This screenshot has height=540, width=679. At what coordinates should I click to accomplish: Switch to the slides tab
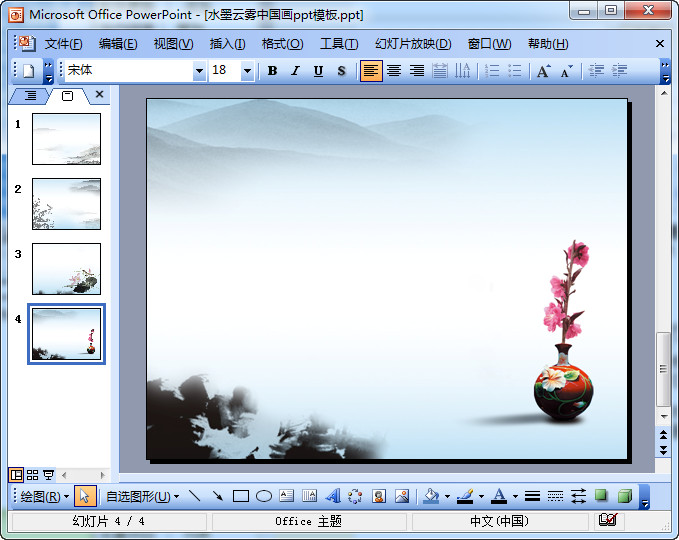click(x=68, y=96)
